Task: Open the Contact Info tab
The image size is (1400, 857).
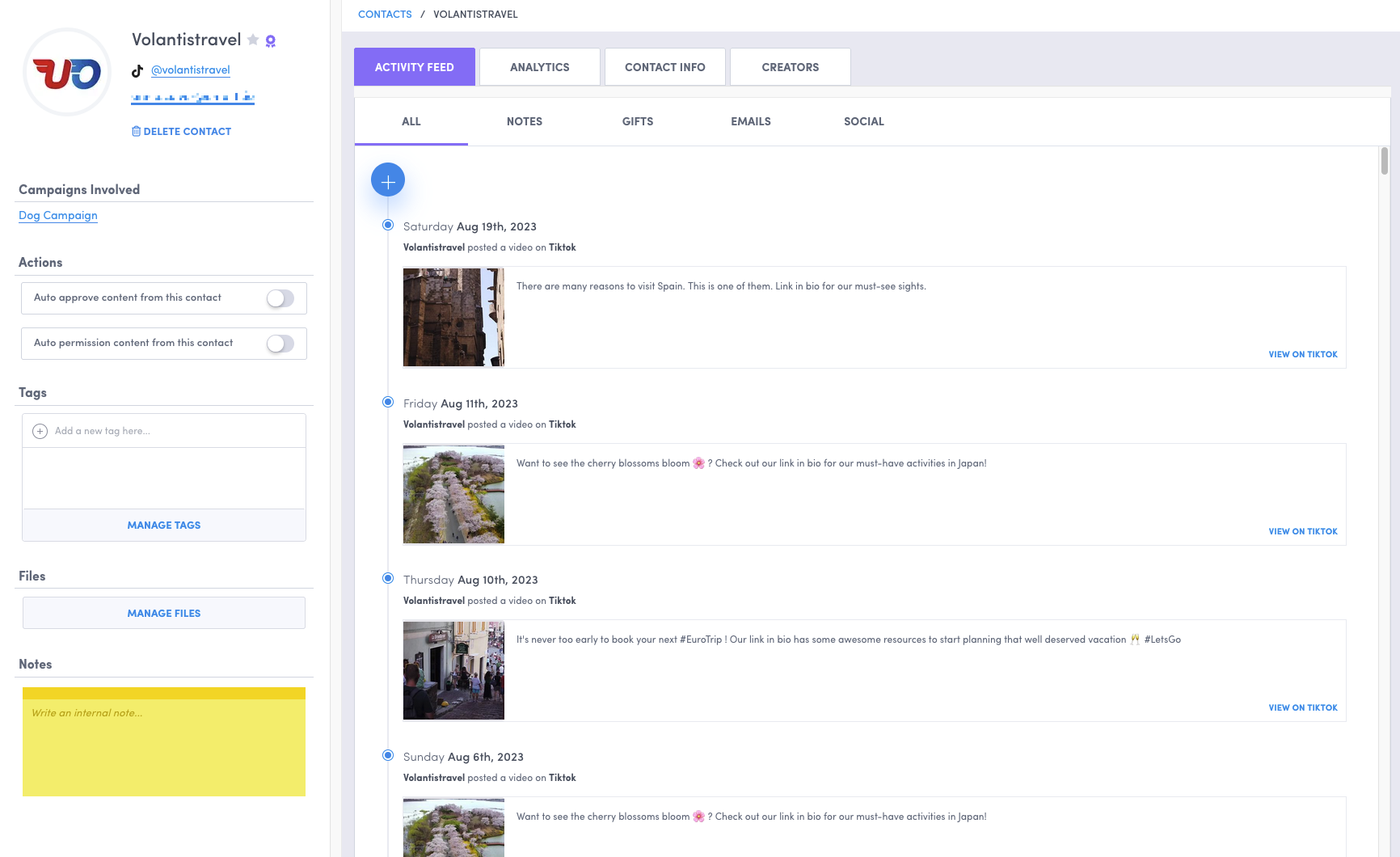Action: pos(664,67)
